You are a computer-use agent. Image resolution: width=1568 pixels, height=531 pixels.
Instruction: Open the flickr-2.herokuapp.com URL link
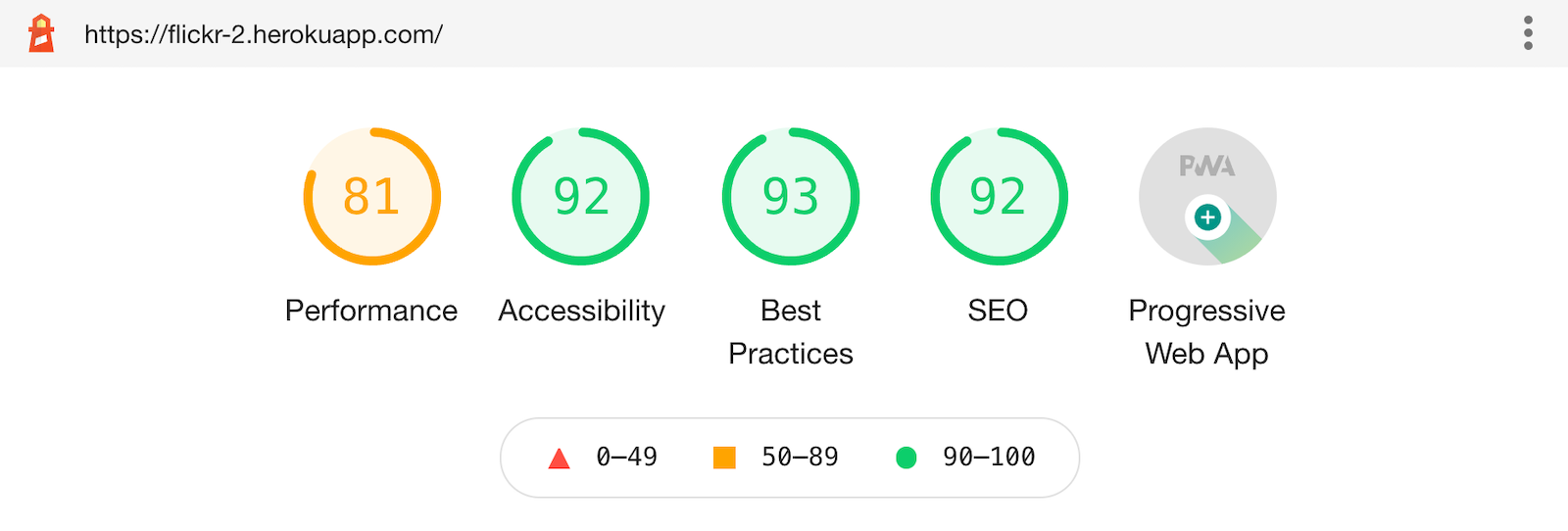[263, 34]
